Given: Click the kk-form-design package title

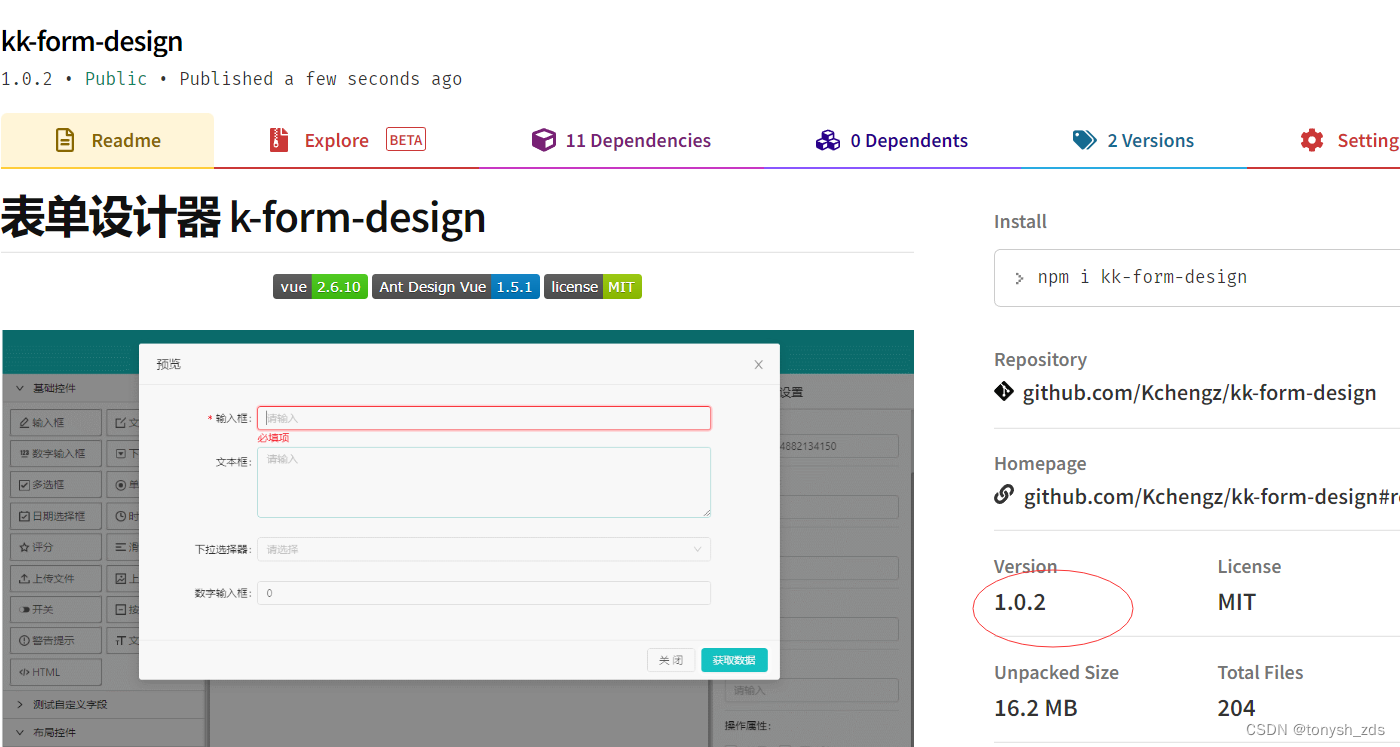Looking at the screenshot, I should pyautogui.click(x=92, y=41).
